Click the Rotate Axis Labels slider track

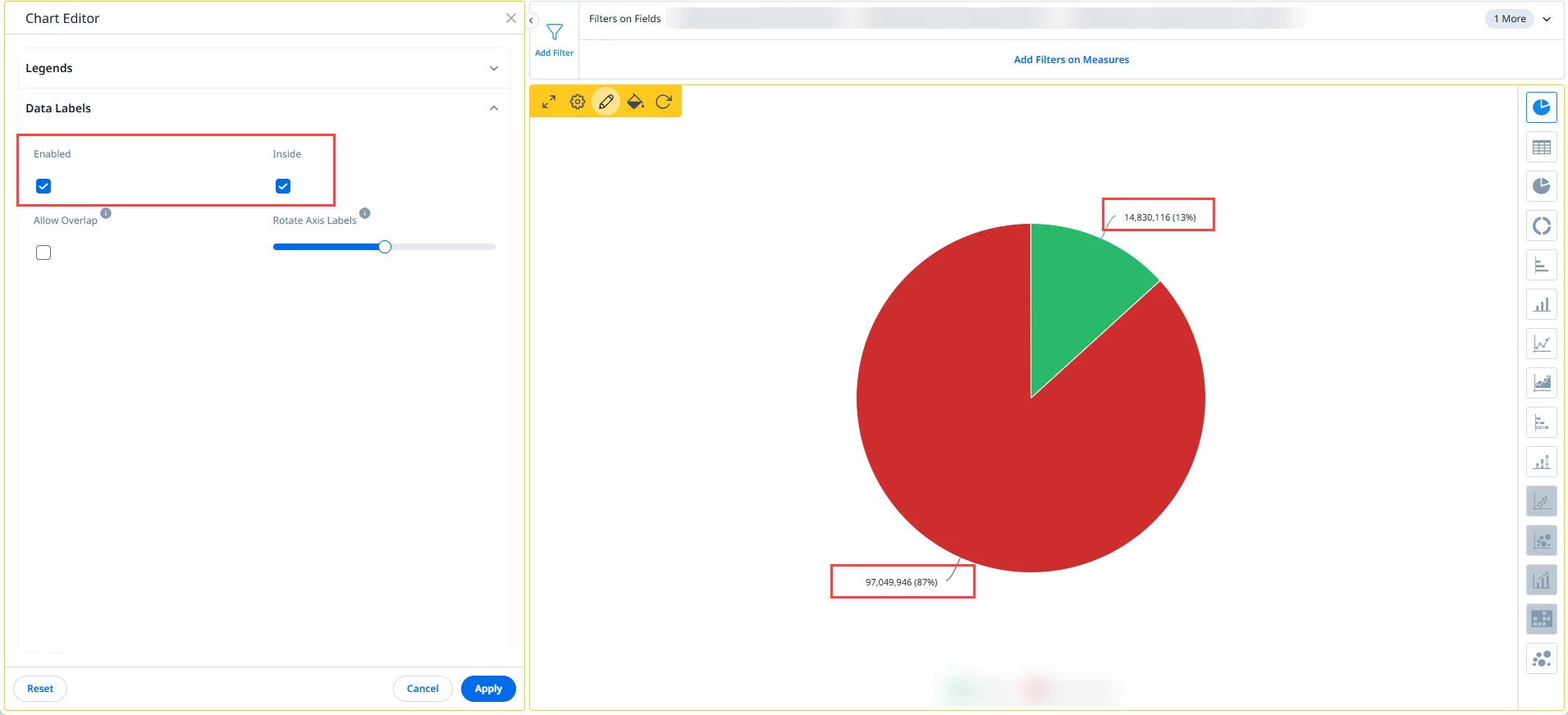[x=384, y=247]
